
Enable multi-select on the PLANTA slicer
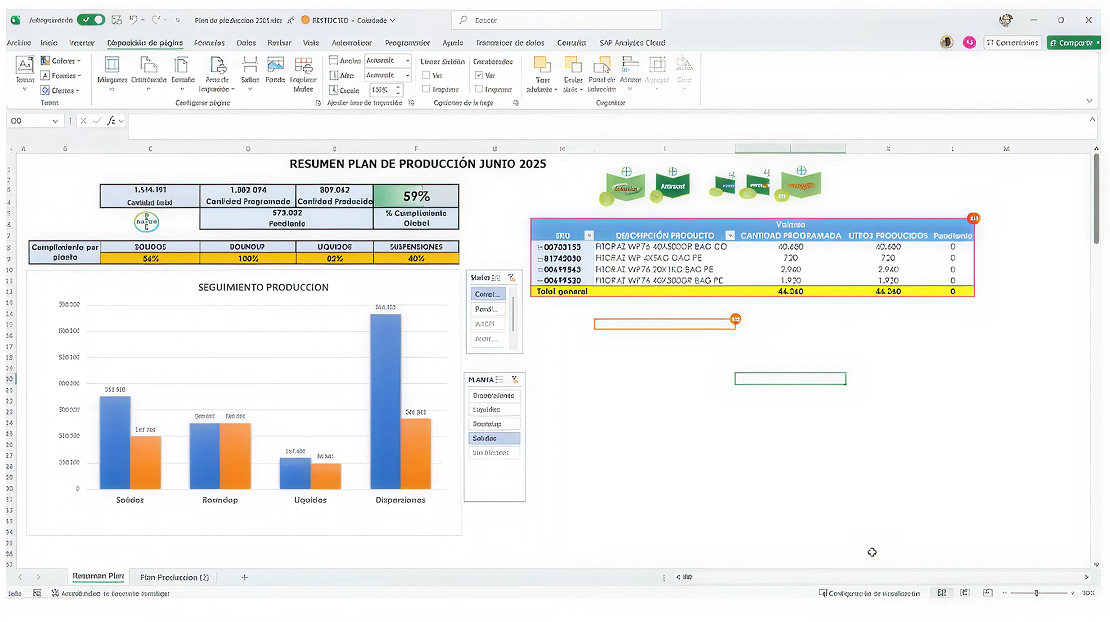point(499,380)
